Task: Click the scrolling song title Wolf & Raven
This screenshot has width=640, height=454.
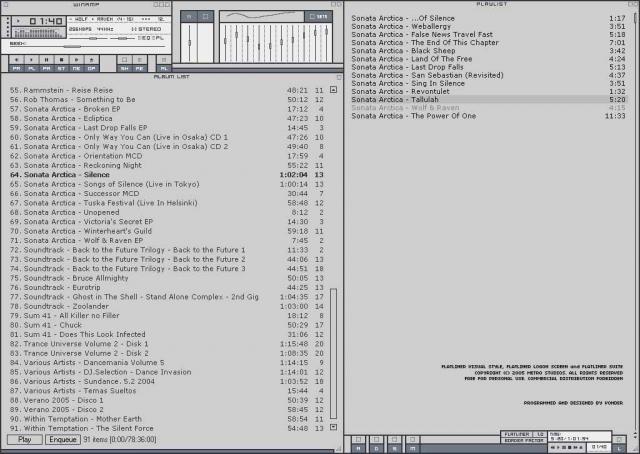Action: pyautogui.click(x=117, y=19)
